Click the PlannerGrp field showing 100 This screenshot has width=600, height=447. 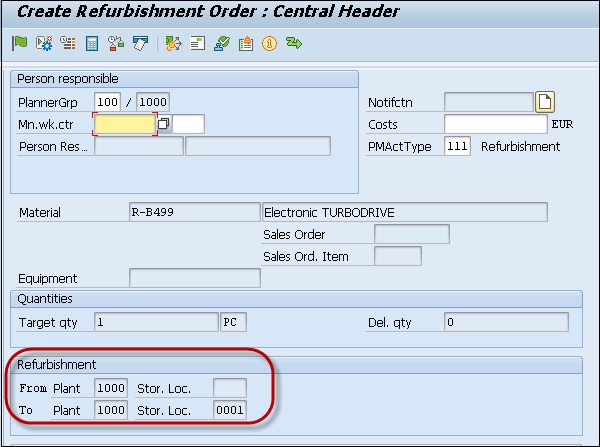(107, 102)
